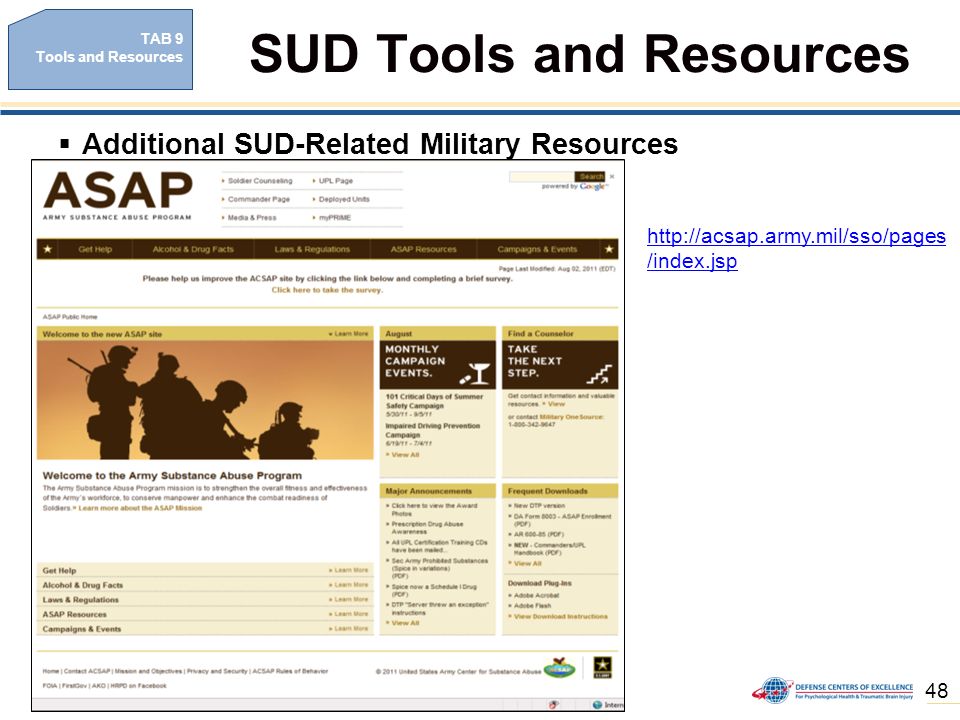Open Sec Army Prohibited Substances PDF
The height and width of the screenshot is (720, 960).
(x=438, y=568)
